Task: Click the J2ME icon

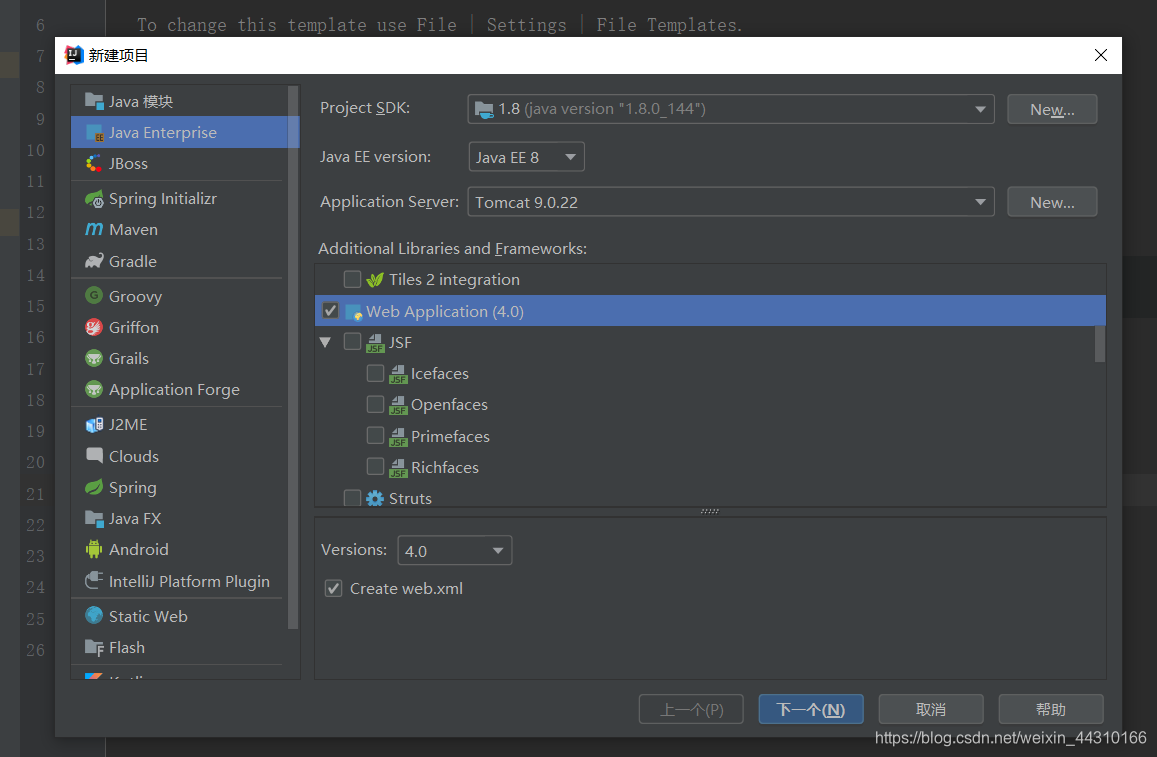Action: coord(94,424)
